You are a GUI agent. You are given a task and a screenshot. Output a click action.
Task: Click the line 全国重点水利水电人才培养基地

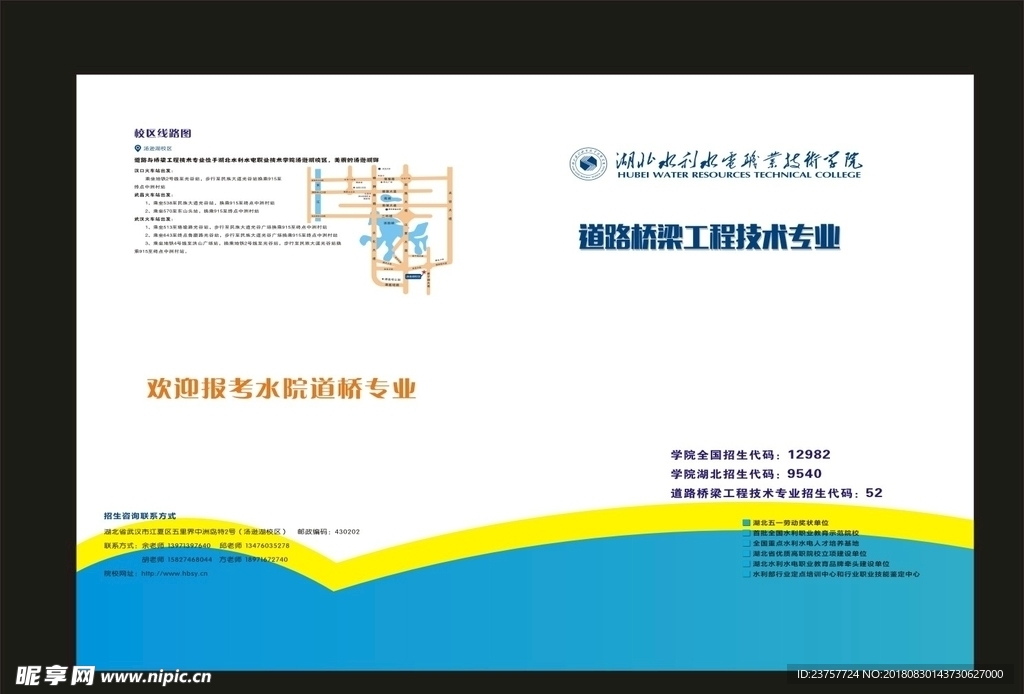point(805,543)
